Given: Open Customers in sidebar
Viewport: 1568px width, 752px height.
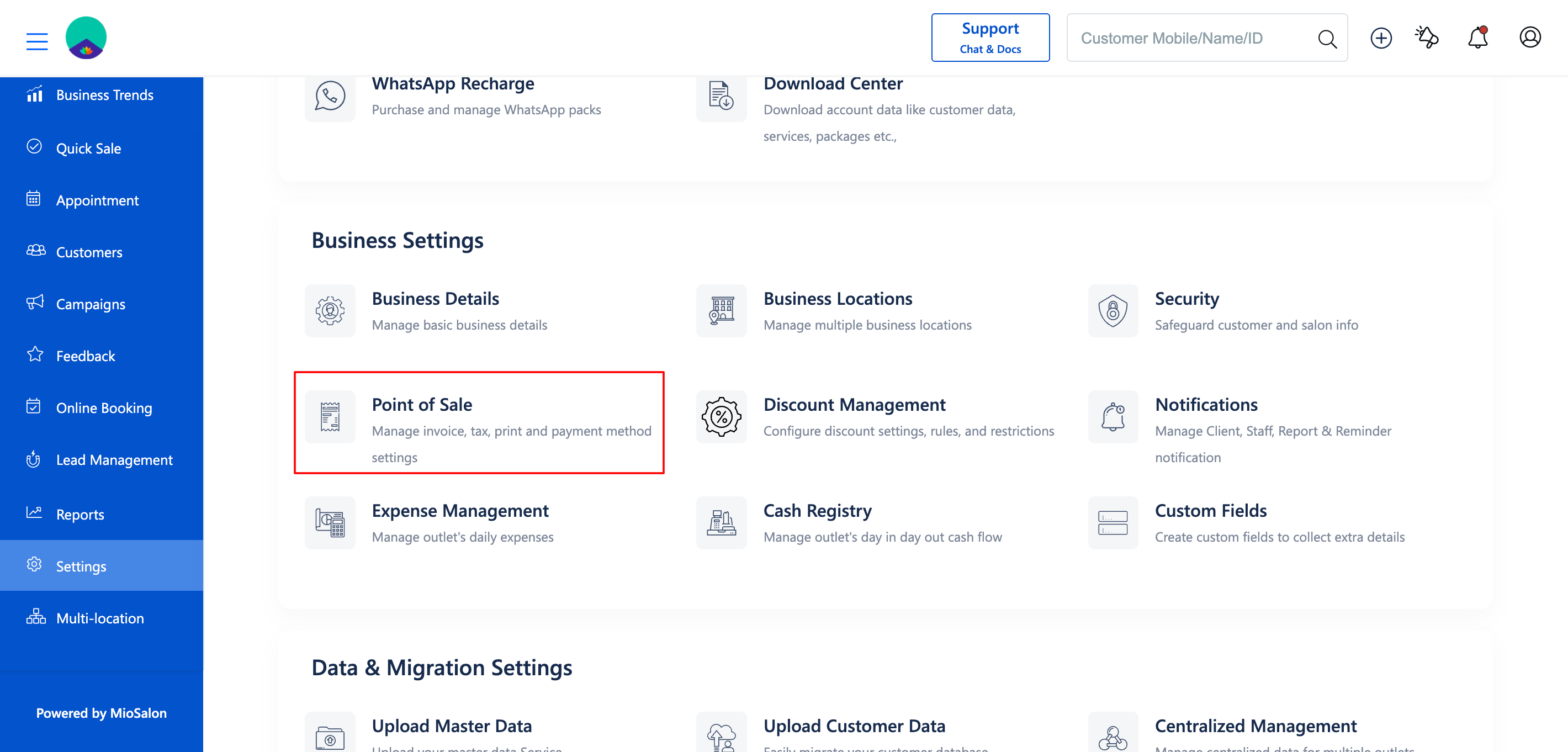Looking at the screenshot, I should [x=102, y=251].
